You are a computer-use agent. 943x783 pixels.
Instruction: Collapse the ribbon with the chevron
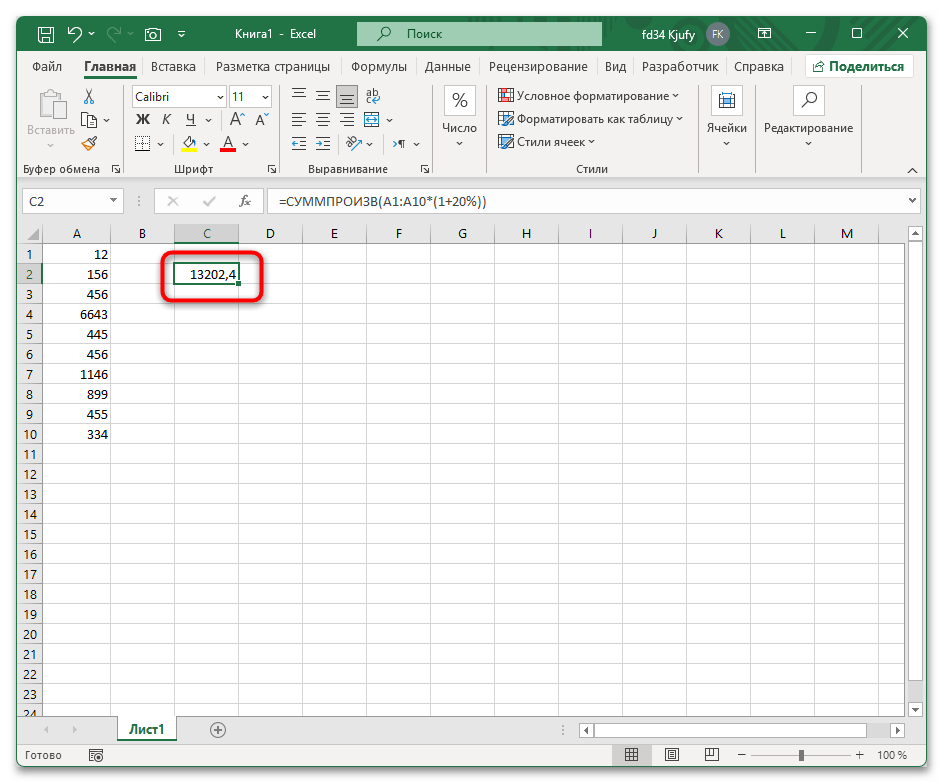pos(912,171)
